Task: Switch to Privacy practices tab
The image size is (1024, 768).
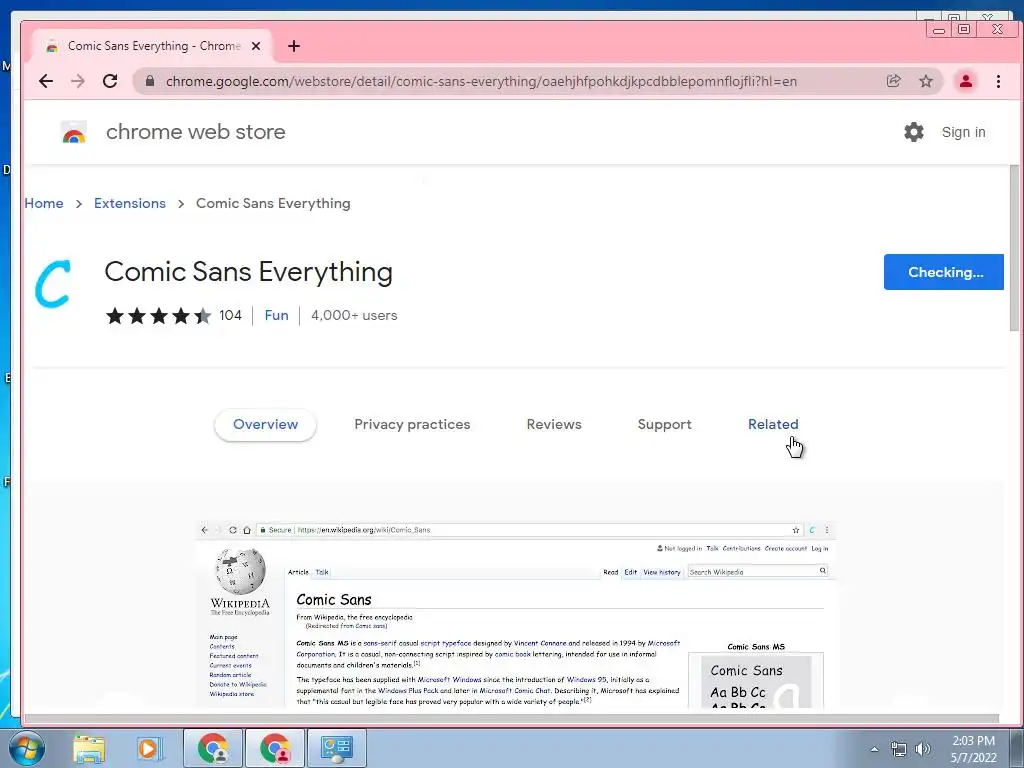Action: [412, 424]
